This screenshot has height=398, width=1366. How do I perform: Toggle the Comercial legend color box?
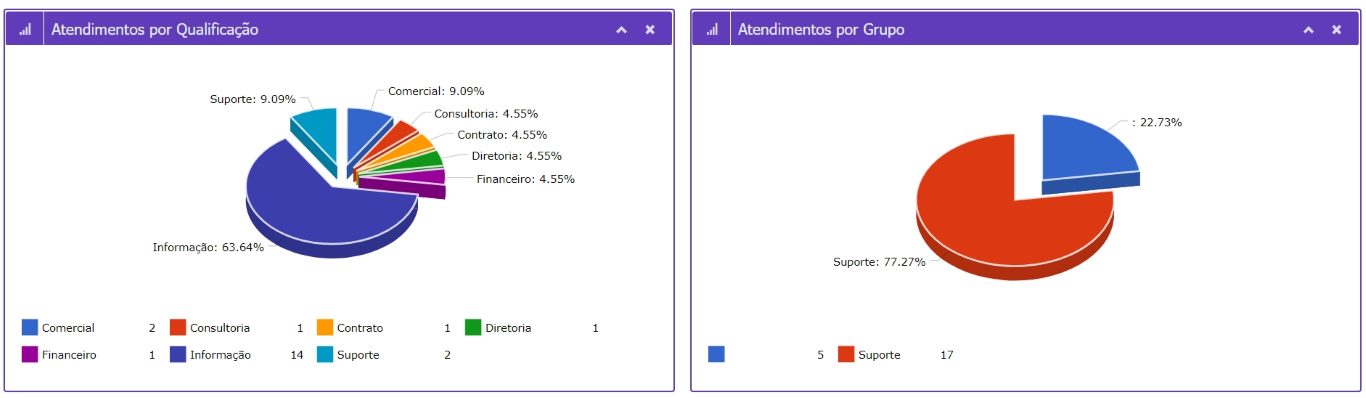(30, 327)
